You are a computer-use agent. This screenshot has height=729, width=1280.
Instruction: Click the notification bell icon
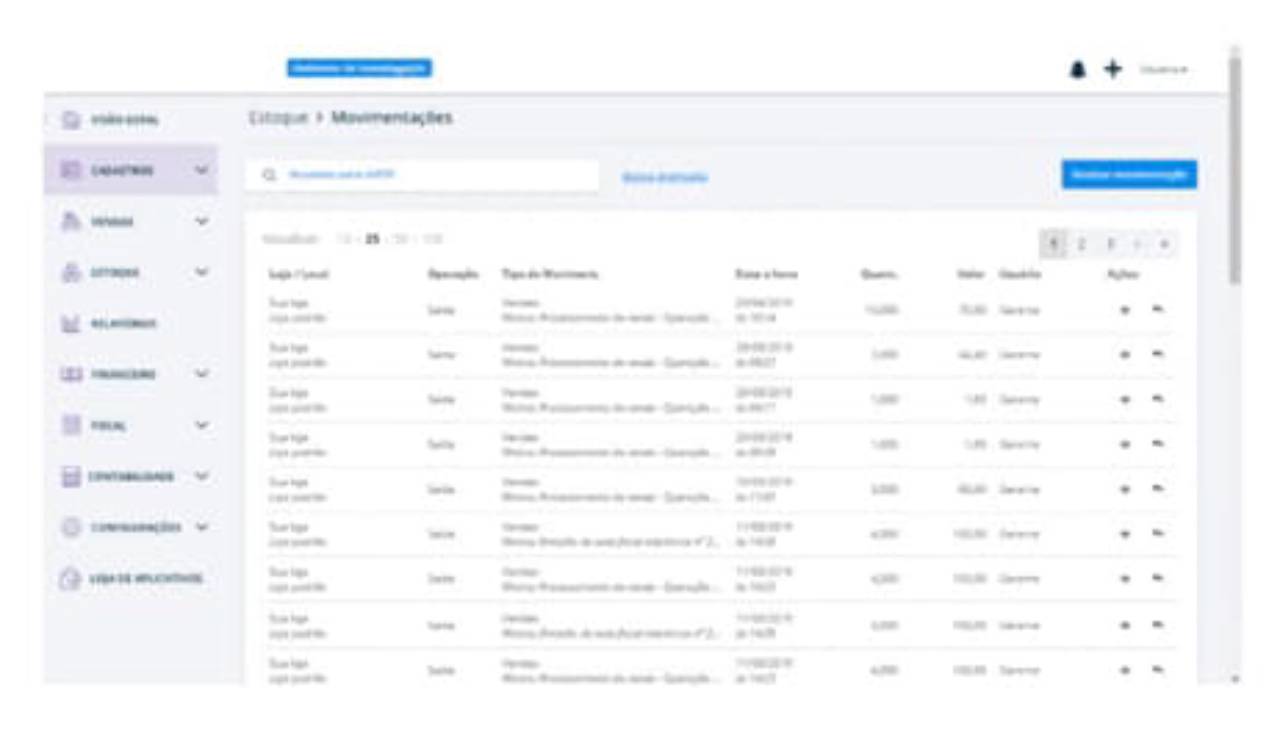tap(1078, 69)
